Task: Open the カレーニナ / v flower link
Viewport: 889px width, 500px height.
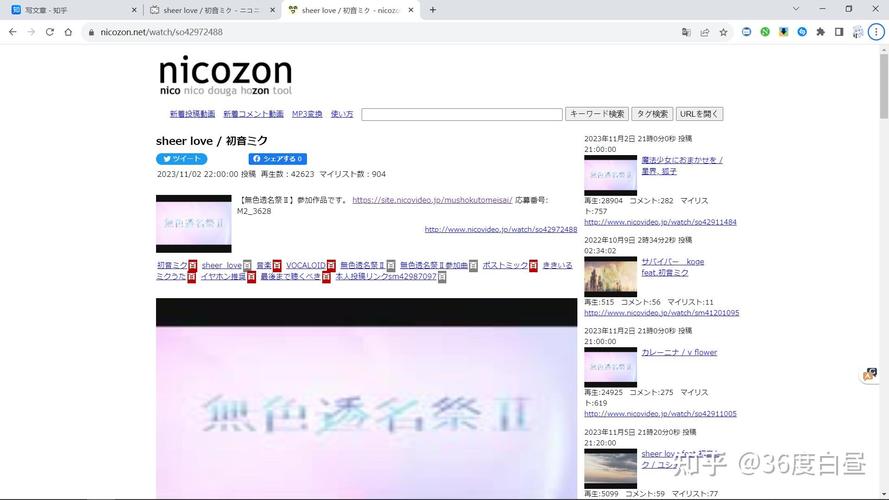Action: coord(679,352)
